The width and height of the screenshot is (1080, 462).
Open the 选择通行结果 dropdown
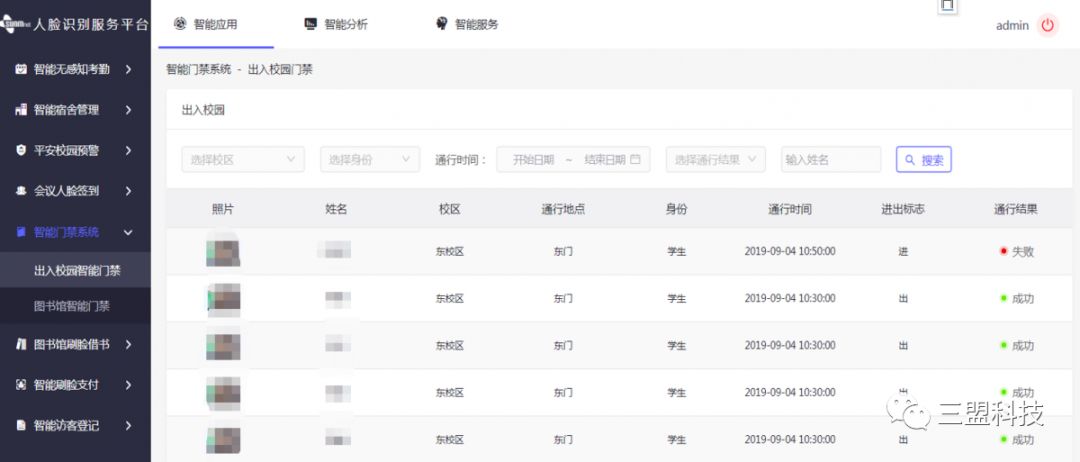pos(715,159)
